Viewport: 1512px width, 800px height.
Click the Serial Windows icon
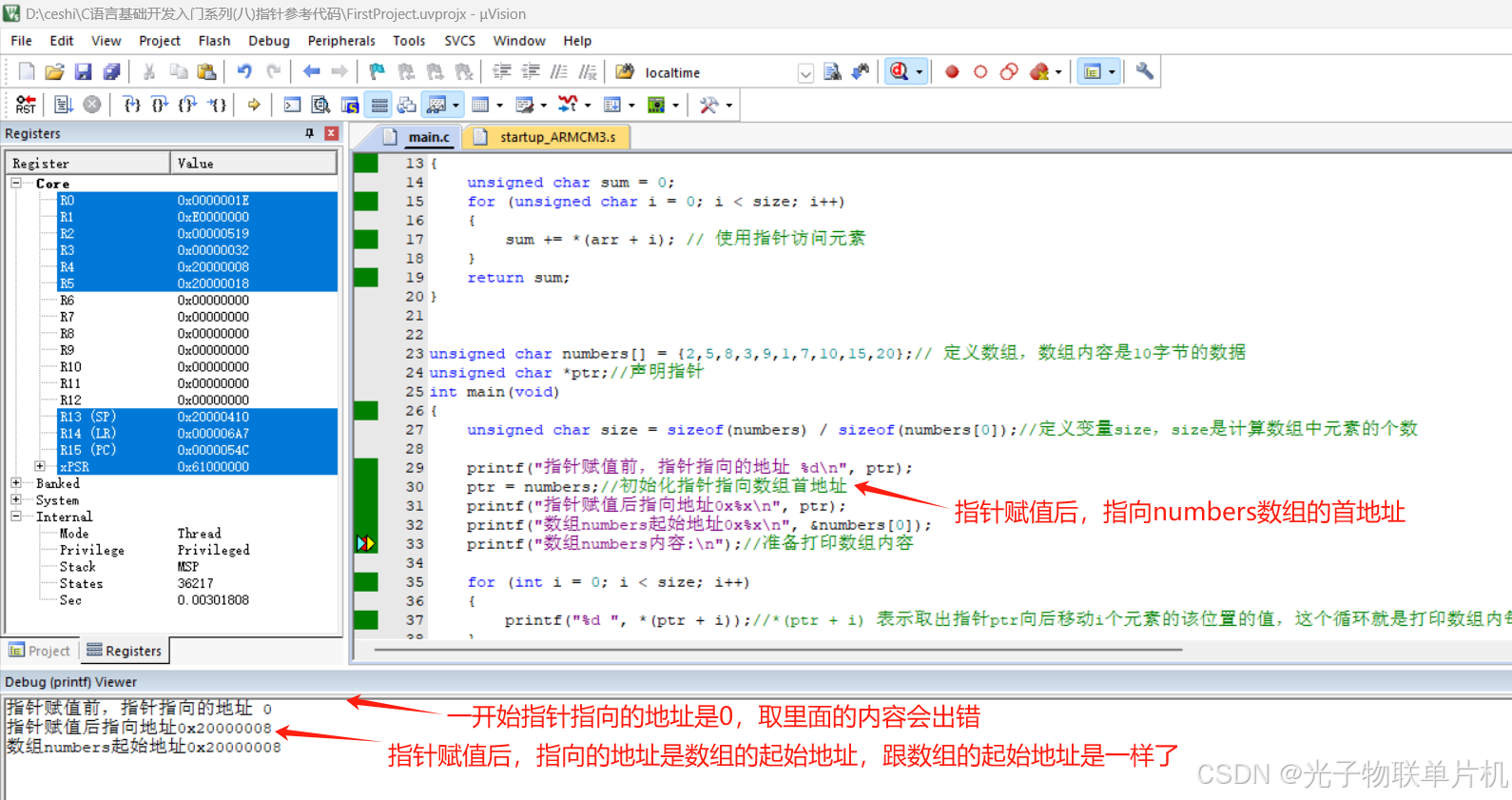(x=525, y=105)
